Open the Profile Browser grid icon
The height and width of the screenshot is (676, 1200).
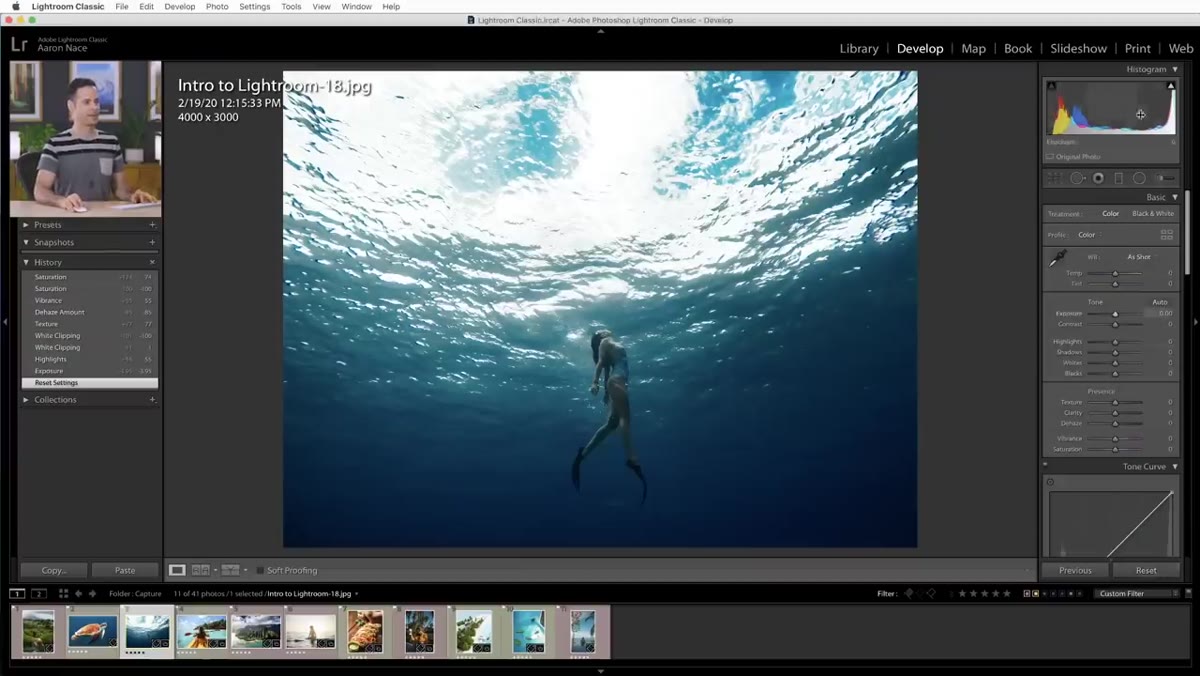click(x=1166, y=235)
